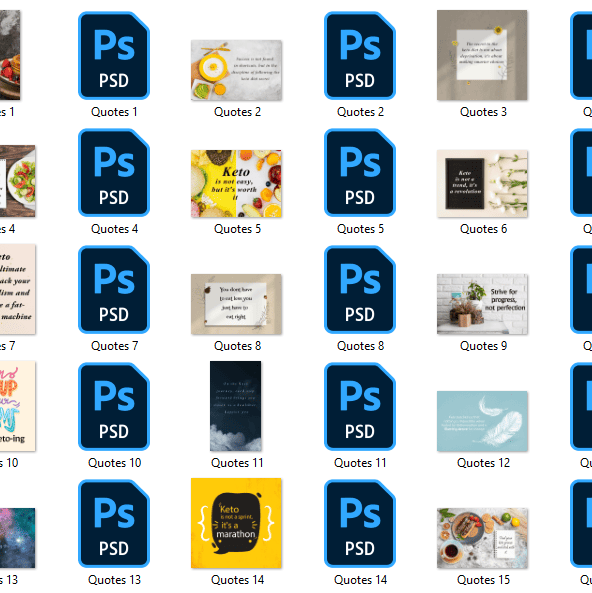Viewport: 592px width, 593px height.
Task: Click 'Quotes 5' label under the fruit thumbnail
Action: click(x=237, y=229)
